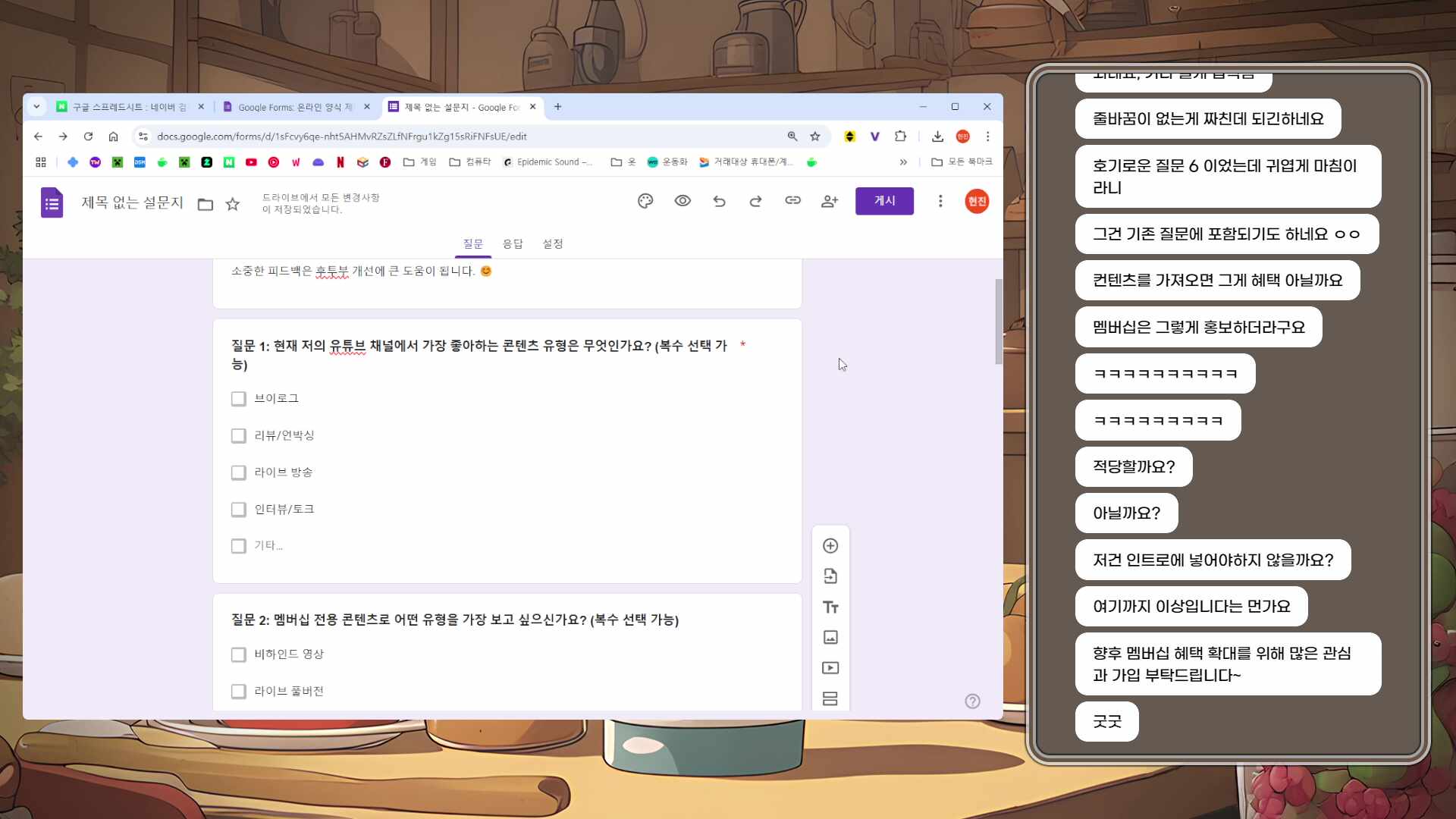
Task: Switch to the 질문 tab
Action: 473,244
